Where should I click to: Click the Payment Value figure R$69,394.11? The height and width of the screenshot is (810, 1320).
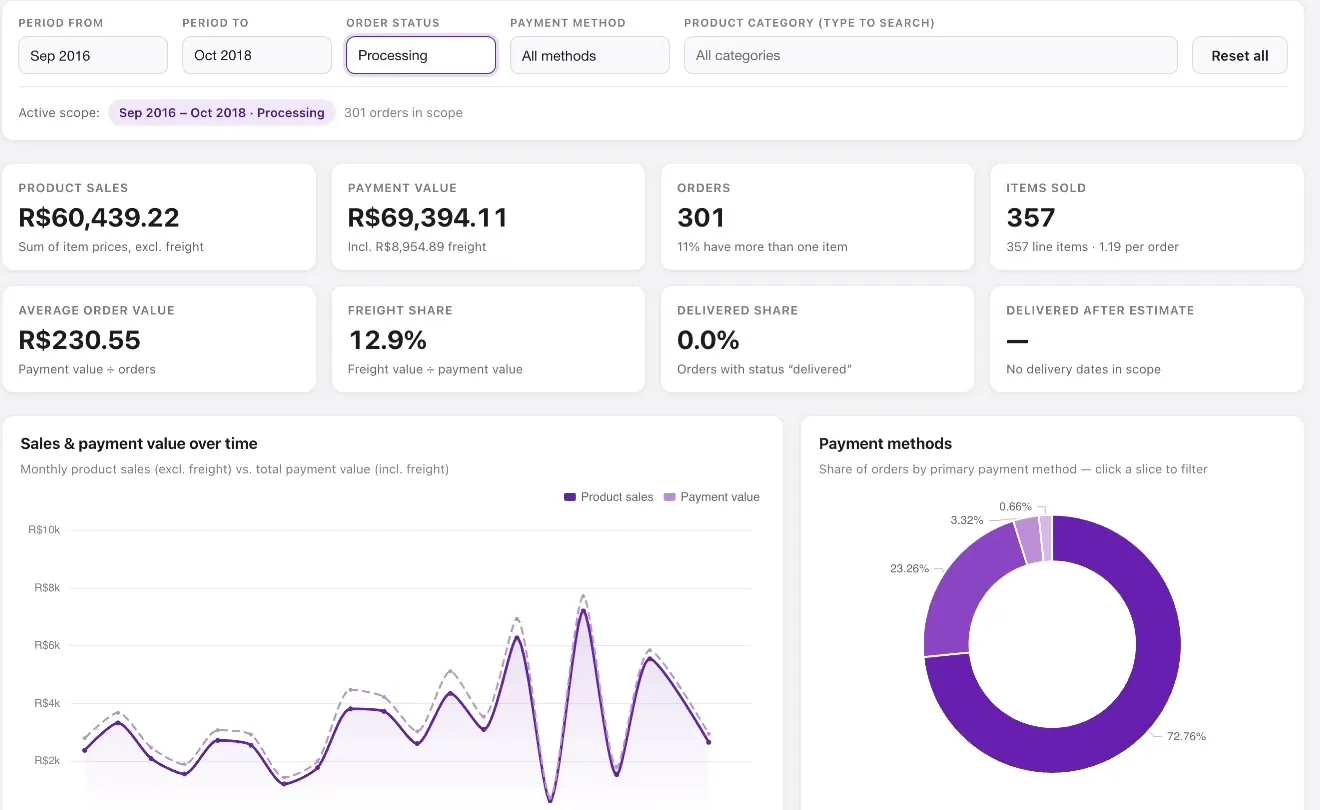coord(428,217)
